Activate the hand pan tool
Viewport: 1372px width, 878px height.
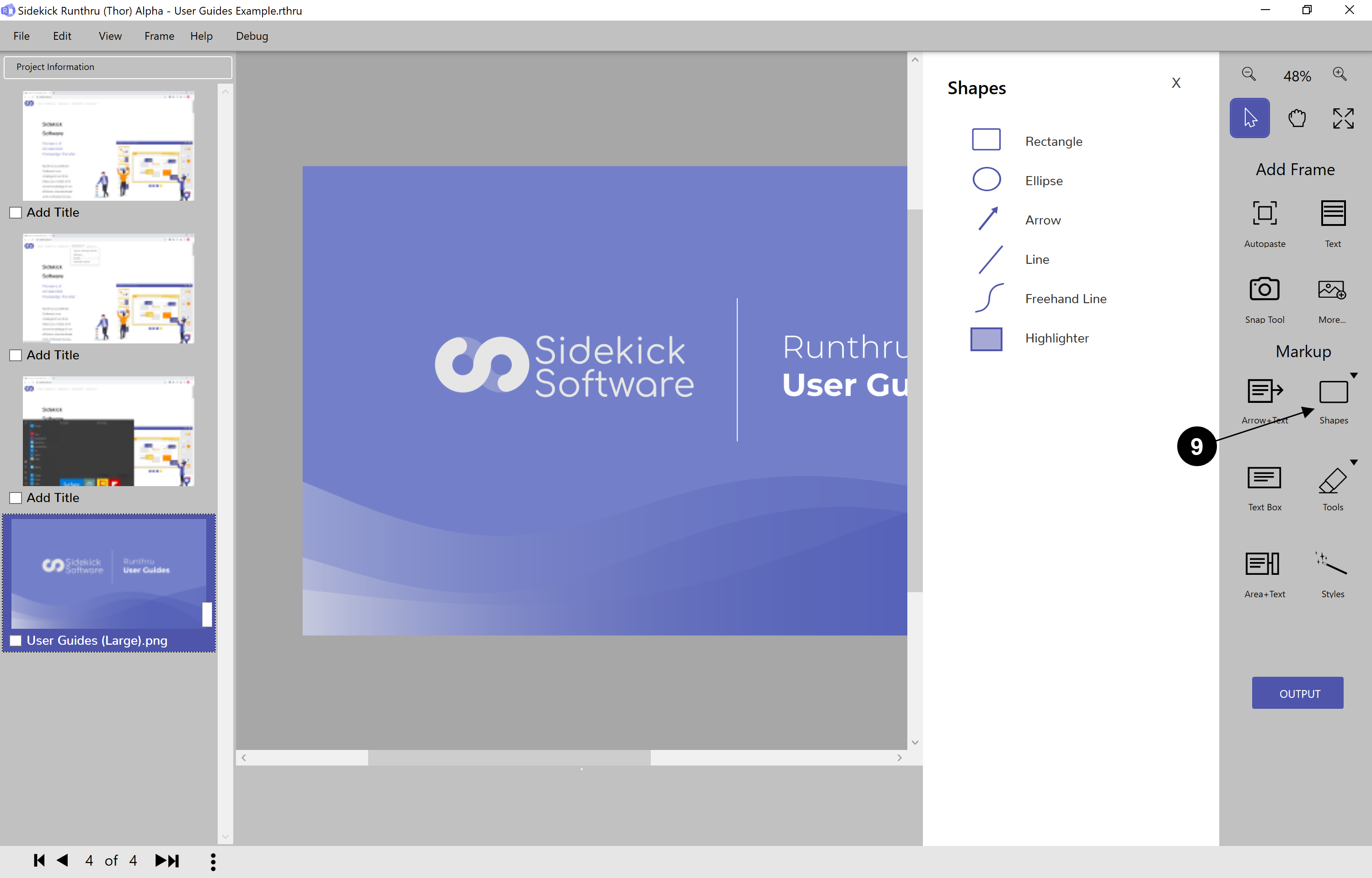pyautogui.click(x=1297, y=118)
